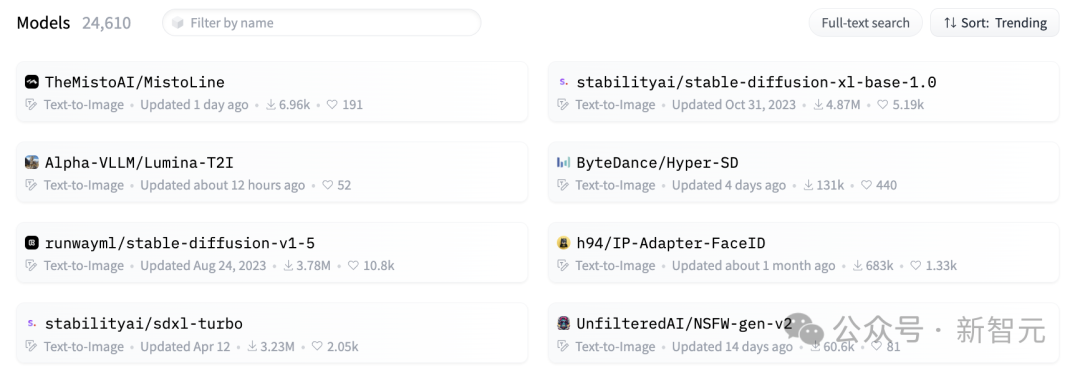Image resolution: width=1080 pixels, height=373 pixels.
Task: Click the heart icon on stable-diffusion-xl-base-1.0 card
Action: (x=882, y=105)
